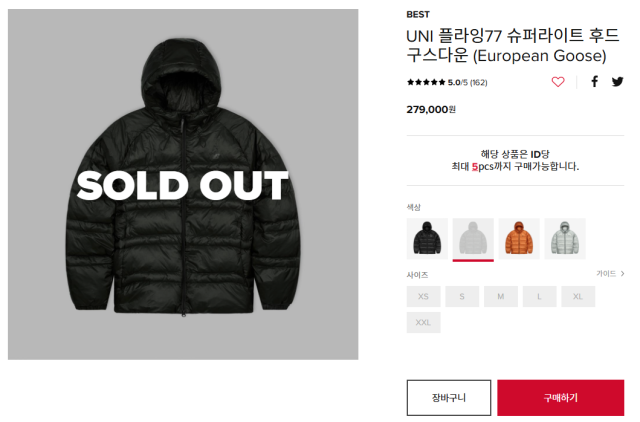This screenshot has height=422, width=640.
Task: Choose size XXL
Action: [x=423, y=322]
